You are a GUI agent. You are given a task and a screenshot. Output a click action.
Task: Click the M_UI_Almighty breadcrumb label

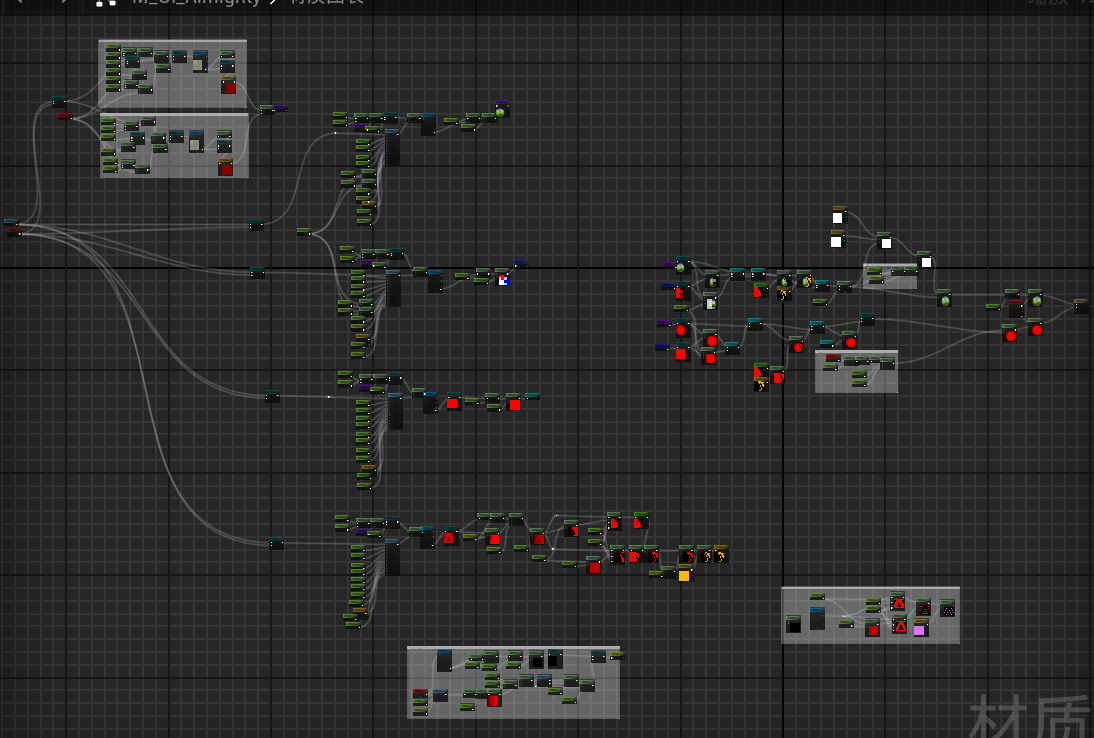pyautogui.click(x=196, y=3)
